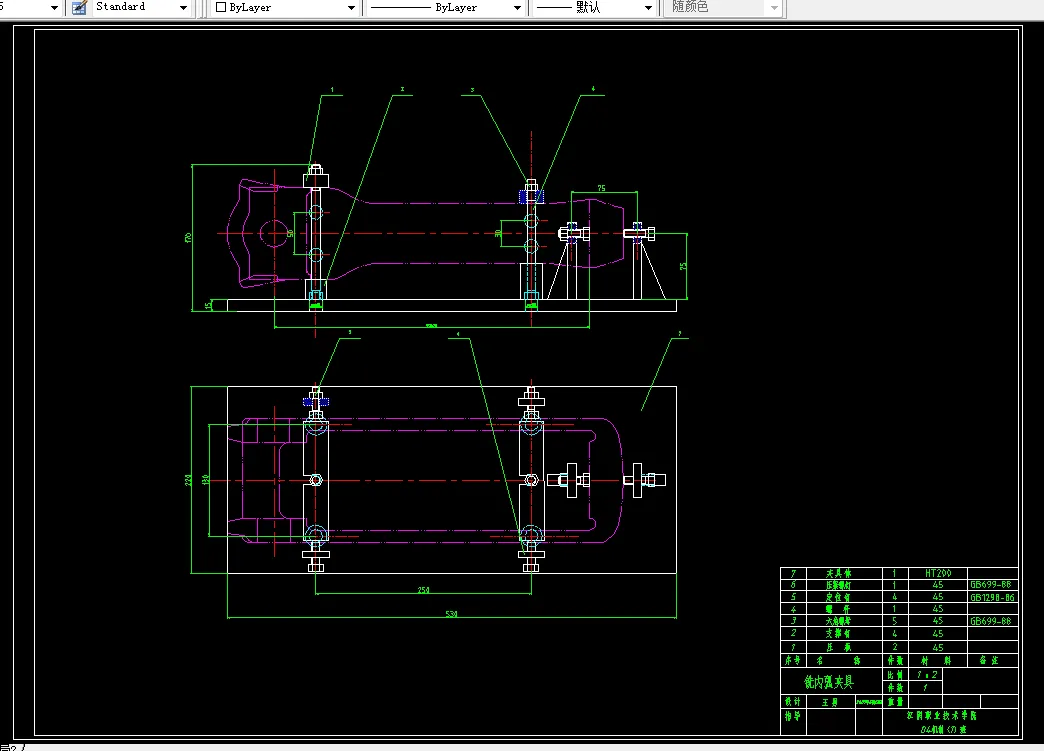Select the 50 dimension near the left bolt

[x=290, y=234]
